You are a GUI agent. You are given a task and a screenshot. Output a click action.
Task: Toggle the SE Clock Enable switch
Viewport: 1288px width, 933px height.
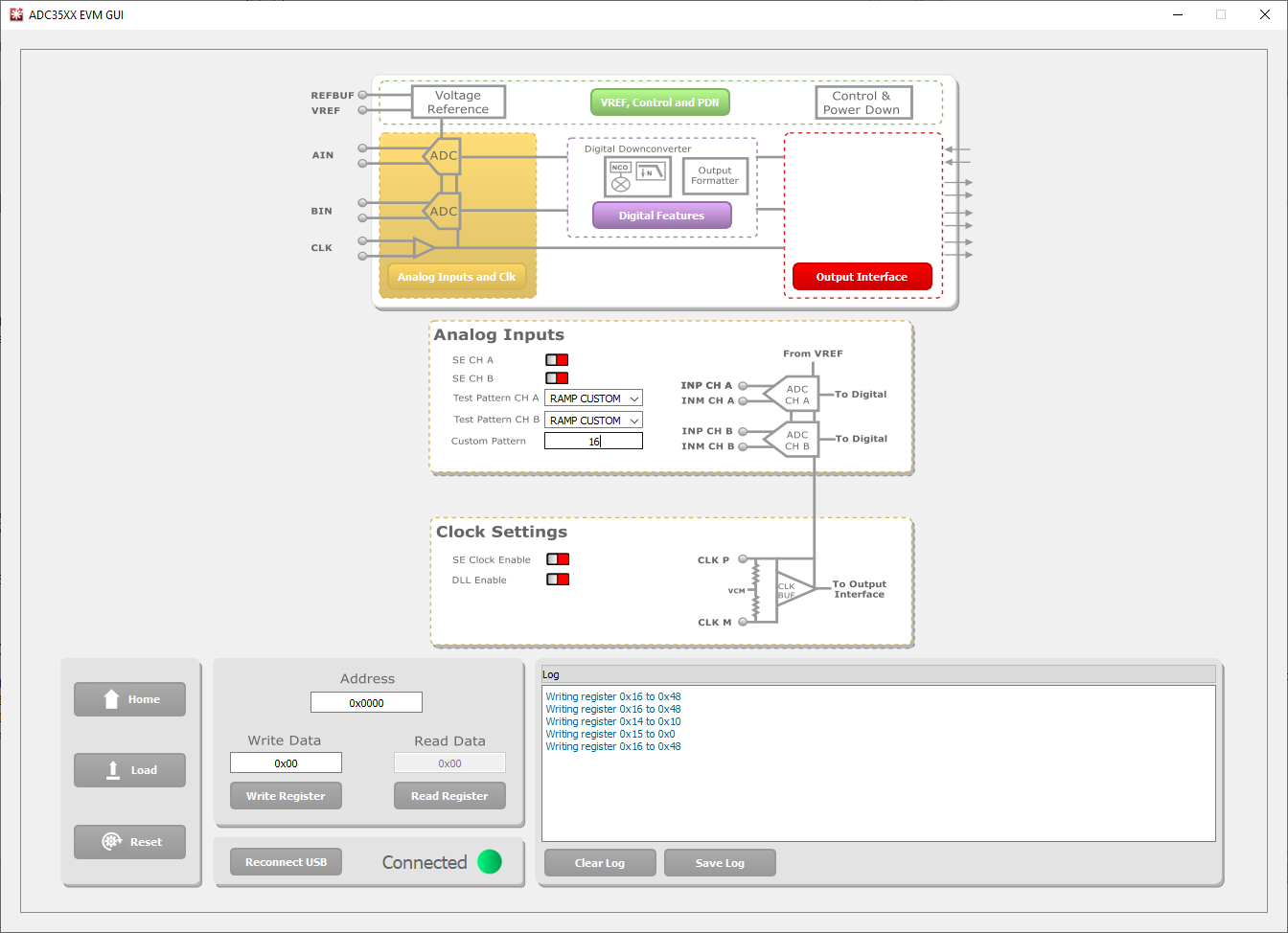[558, 559]
